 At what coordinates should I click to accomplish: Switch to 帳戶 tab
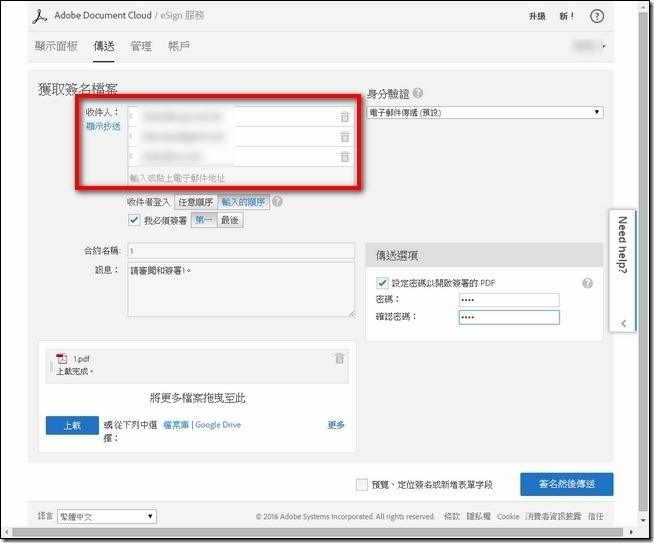coord(179,46)
